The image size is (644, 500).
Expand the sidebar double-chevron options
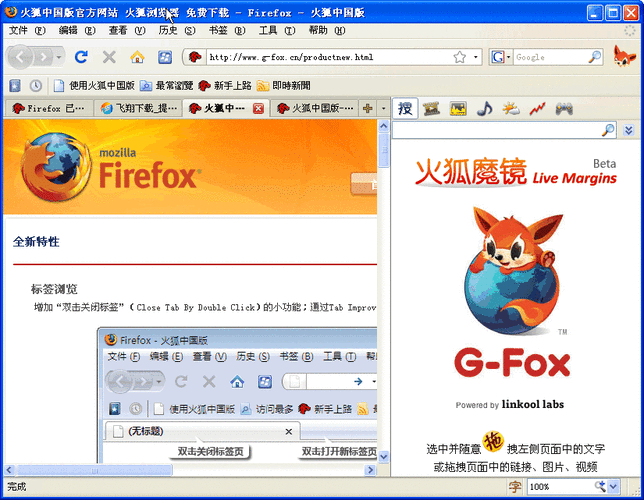[628, 130]
